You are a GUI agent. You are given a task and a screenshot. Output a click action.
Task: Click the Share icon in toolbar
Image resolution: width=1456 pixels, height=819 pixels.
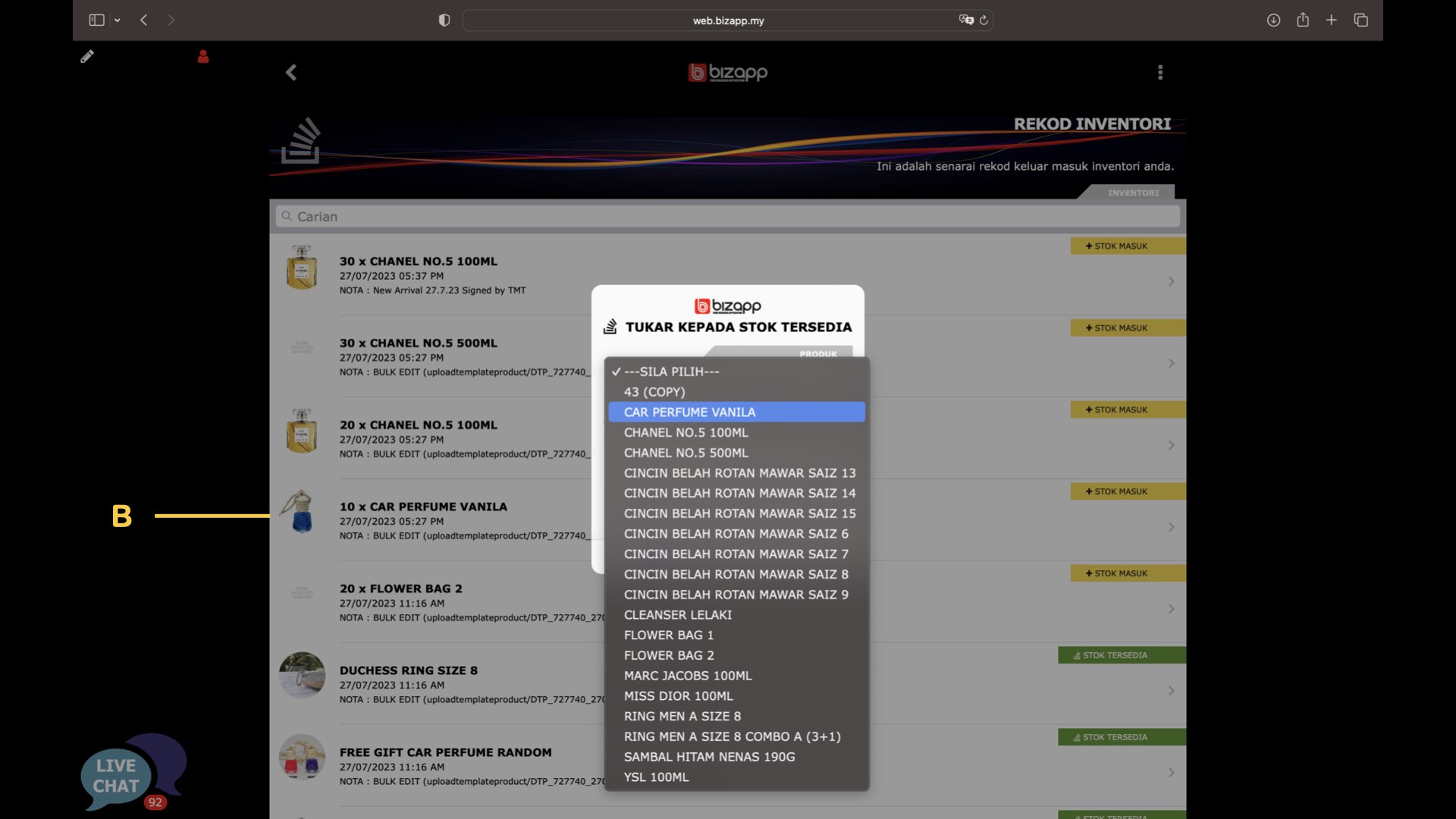(1303, 20)
